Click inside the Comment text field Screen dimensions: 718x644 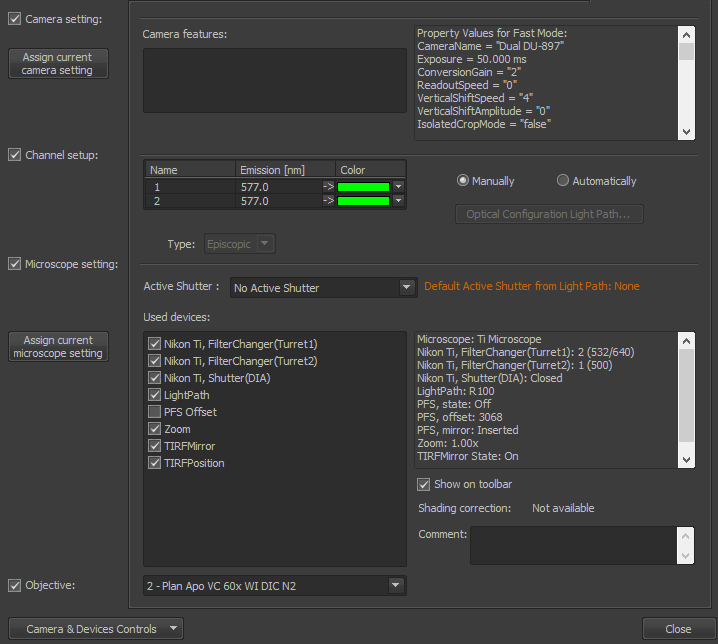click(573, 546)
